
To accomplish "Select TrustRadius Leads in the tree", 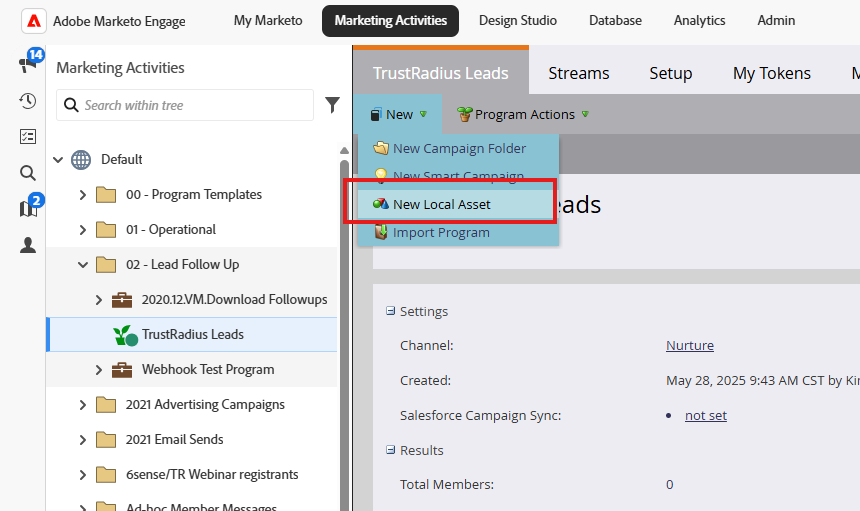I will point(192,334).
